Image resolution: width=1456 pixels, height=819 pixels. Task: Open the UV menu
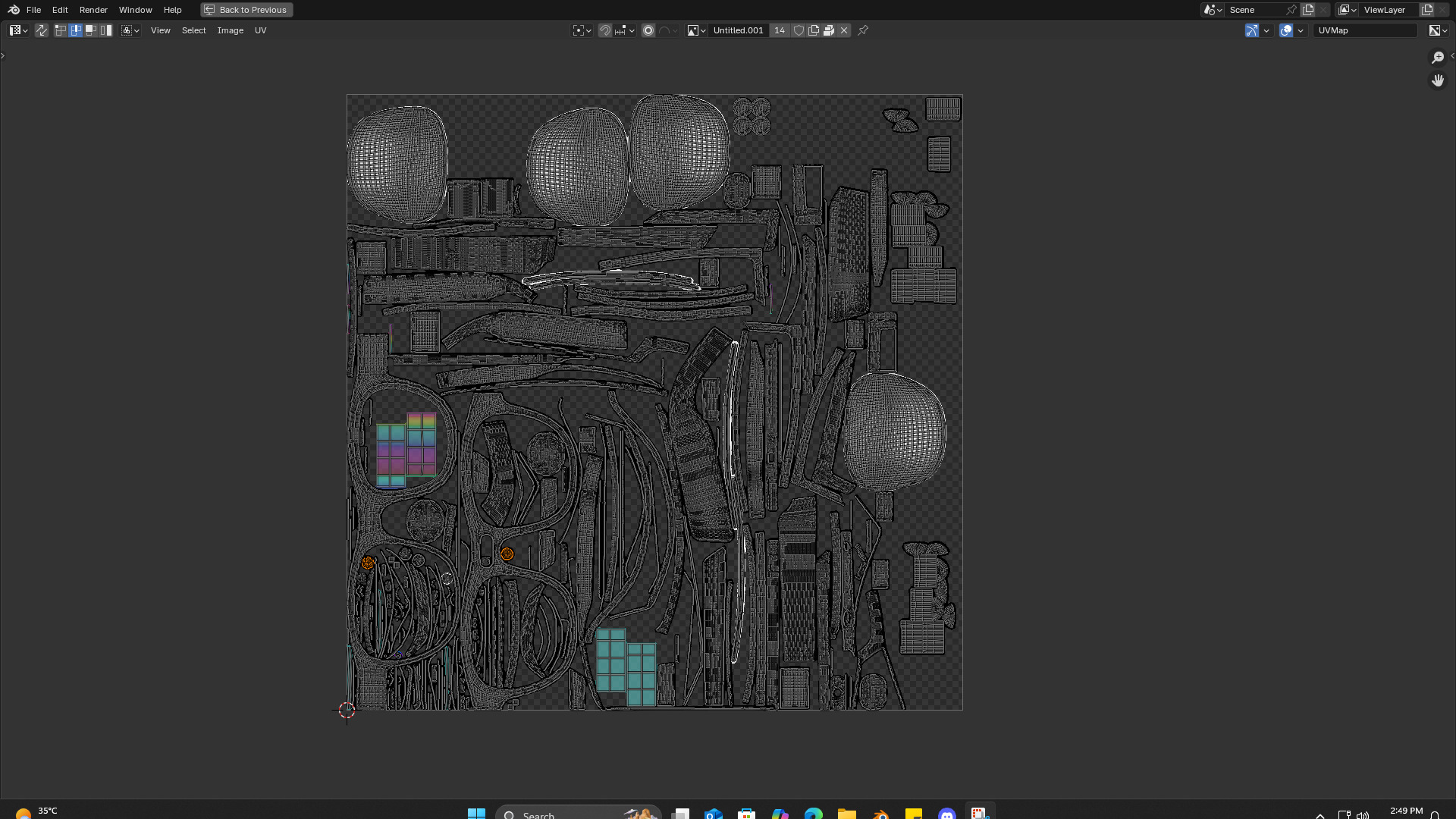click(x=260, y=30)
